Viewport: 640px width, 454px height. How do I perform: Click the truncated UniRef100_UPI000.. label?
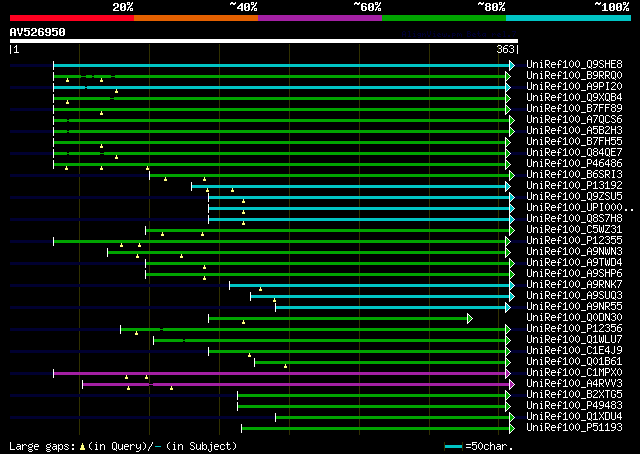coord(580,207)
